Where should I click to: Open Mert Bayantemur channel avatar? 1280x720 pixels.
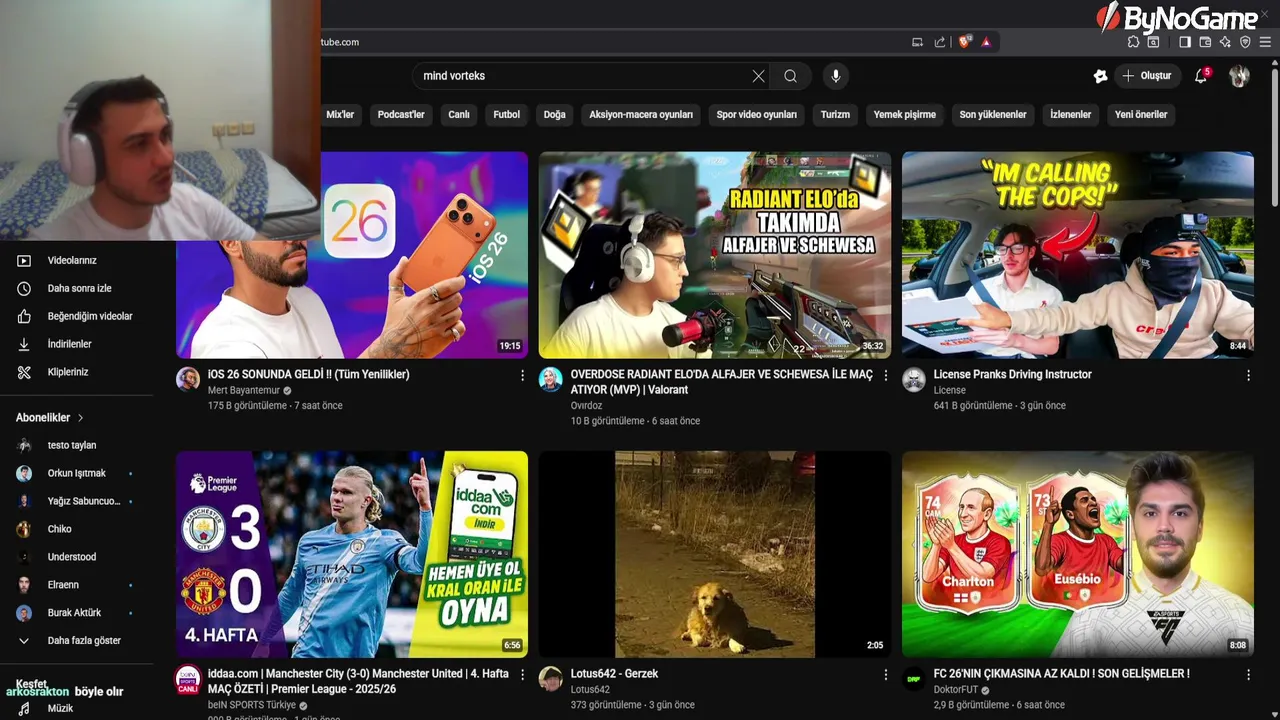tap(188, 379)
